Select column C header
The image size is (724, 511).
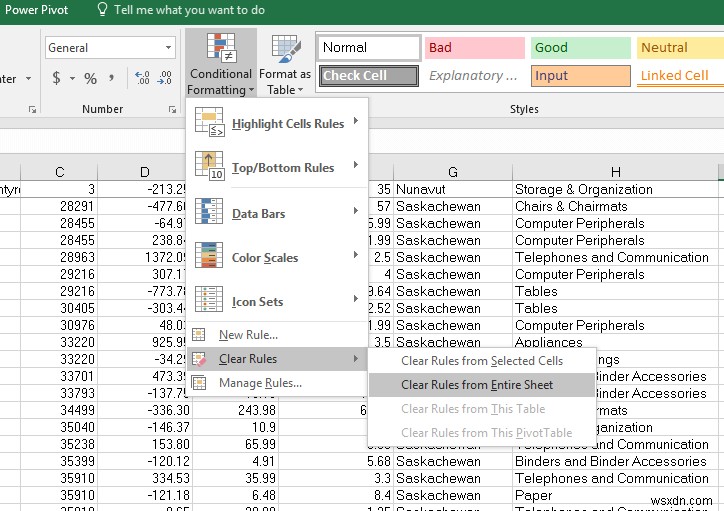click(59, 172)
